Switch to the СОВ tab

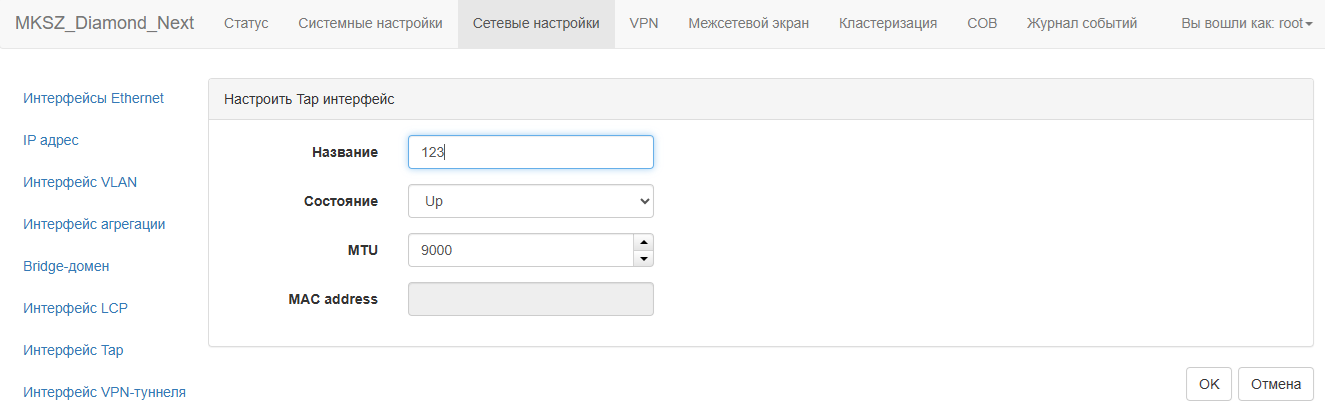982,23
